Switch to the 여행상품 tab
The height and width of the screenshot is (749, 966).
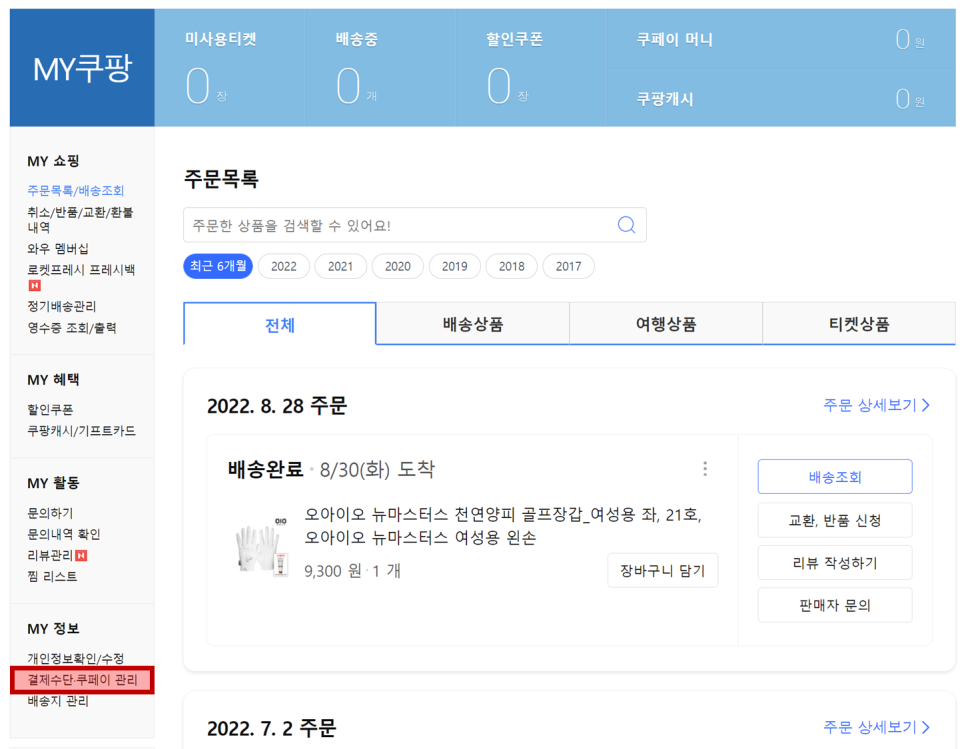point(666,324)
